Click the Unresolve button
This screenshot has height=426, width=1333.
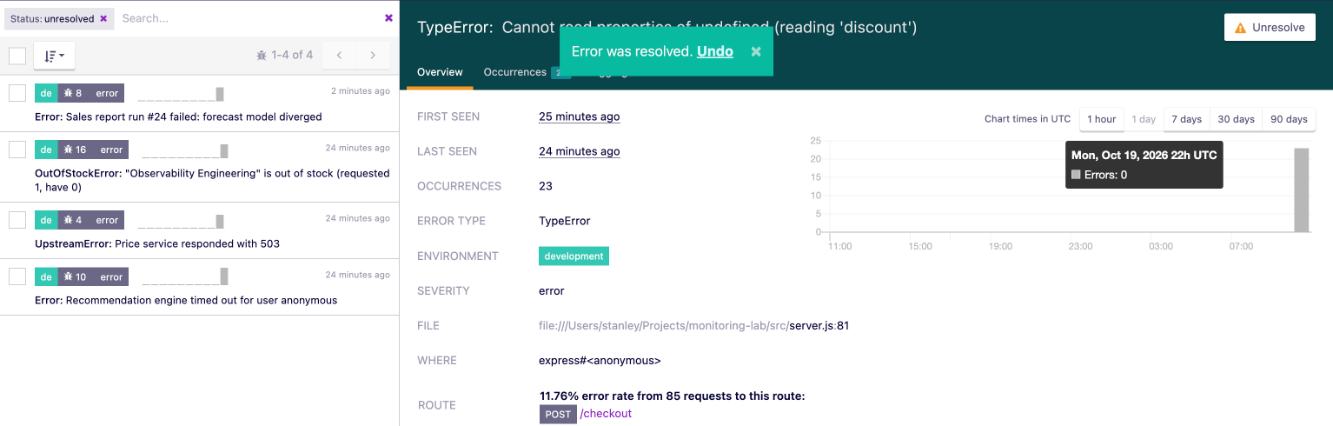click(x=1269, y=28)
